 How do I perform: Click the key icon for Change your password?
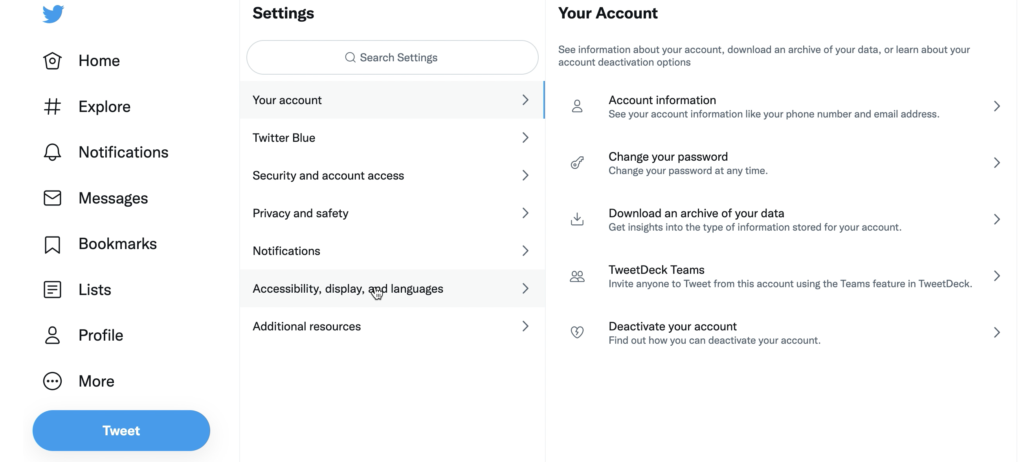[x=577, y=163]
